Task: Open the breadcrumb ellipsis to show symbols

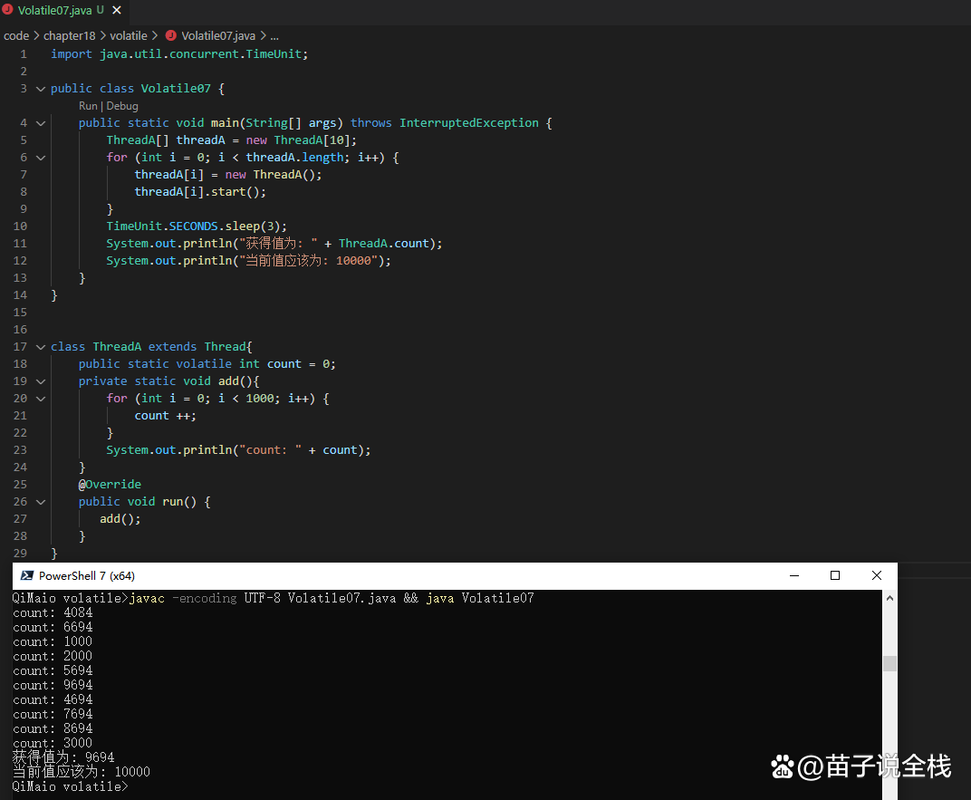Action: coord(274,35)
